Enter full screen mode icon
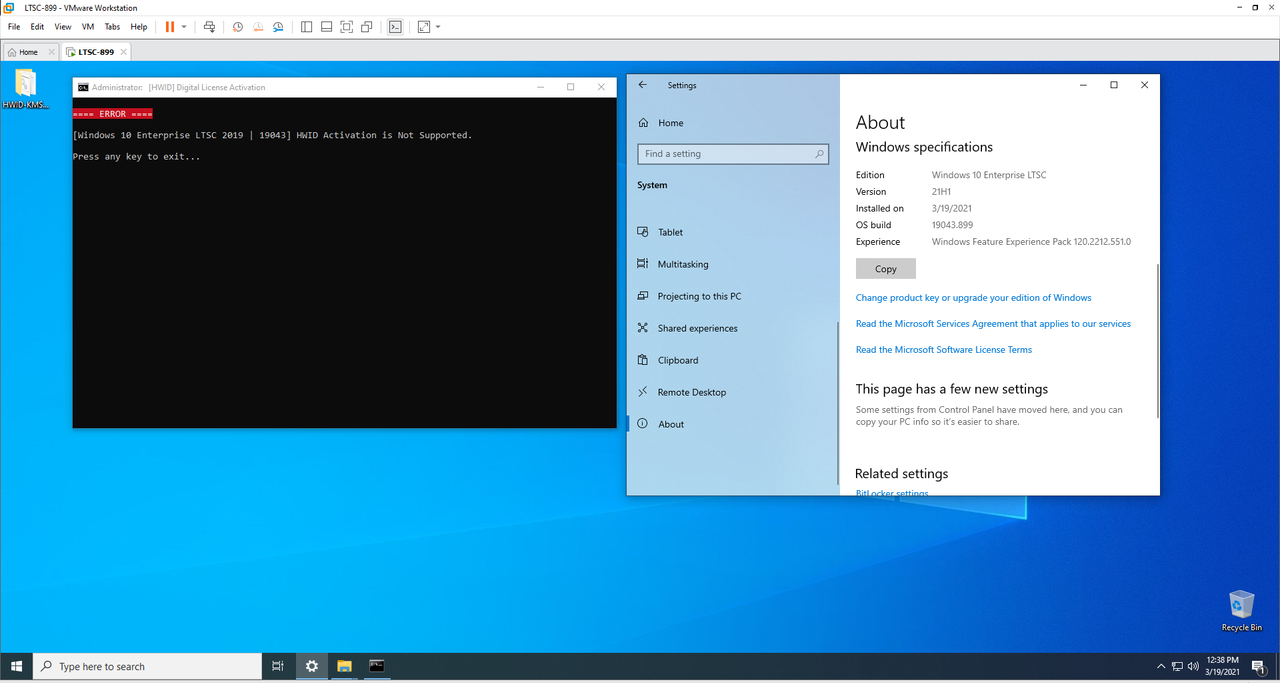Screen dimensions: 1280x683 (346, 27)
